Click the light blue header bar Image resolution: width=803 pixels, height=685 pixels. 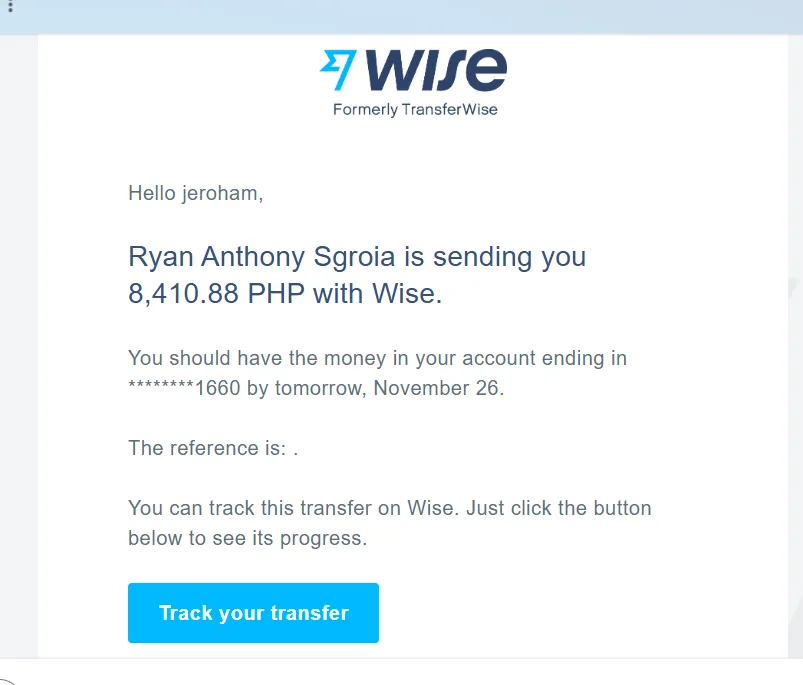tap(400, 17)
